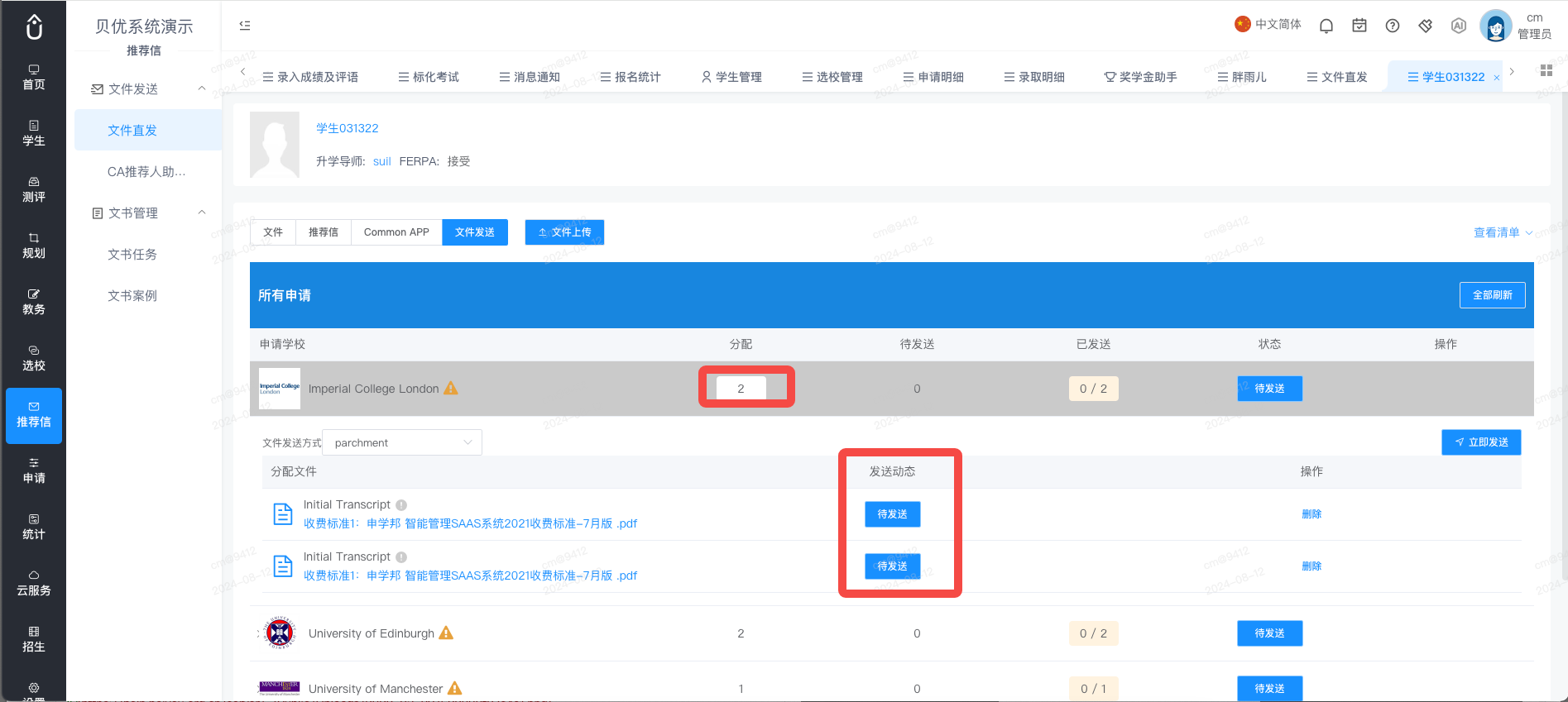This screenshot has height=702, width=1568.
Task: Expand the 查看清单 dropdown
Action: (1503, 232)
